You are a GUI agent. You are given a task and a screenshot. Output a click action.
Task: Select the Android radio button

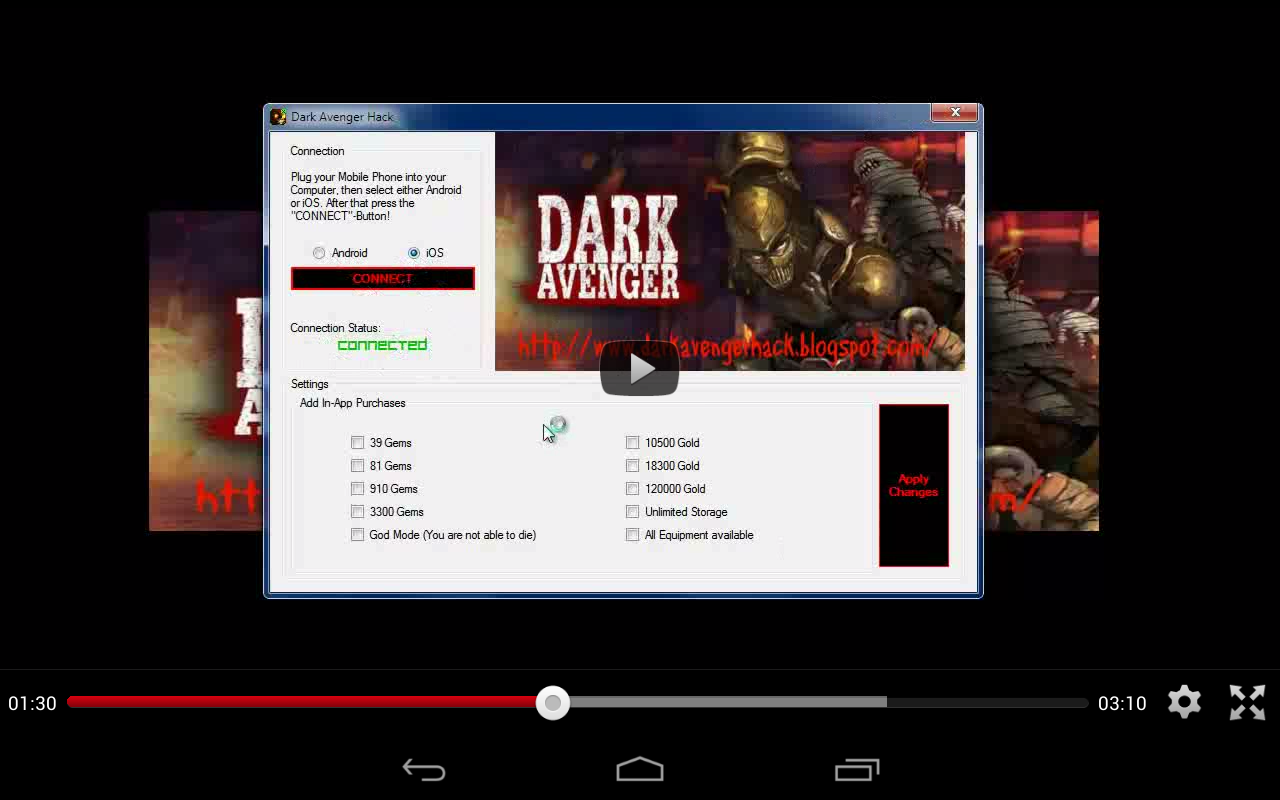(x=319, y=253)
